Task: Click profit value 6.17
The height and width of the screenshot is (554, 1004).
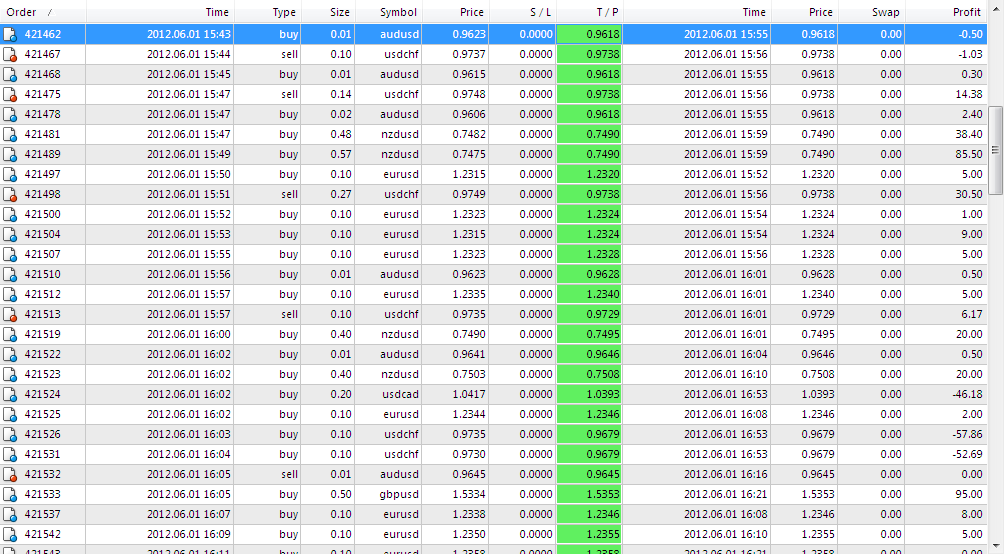Action: point(971,314)
